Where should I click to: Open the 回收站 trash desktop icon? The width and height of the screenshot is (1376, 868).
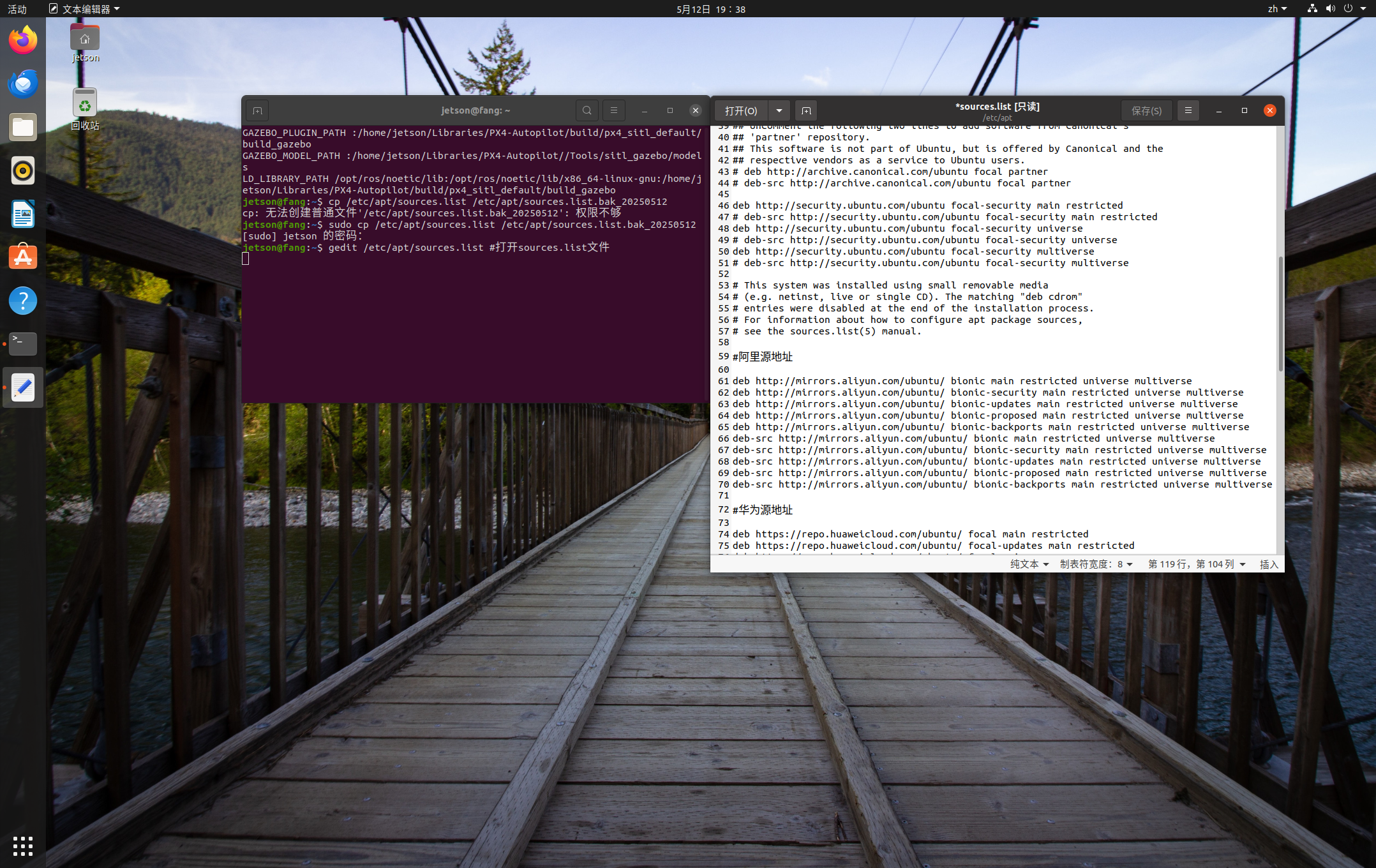coord(85,110)
